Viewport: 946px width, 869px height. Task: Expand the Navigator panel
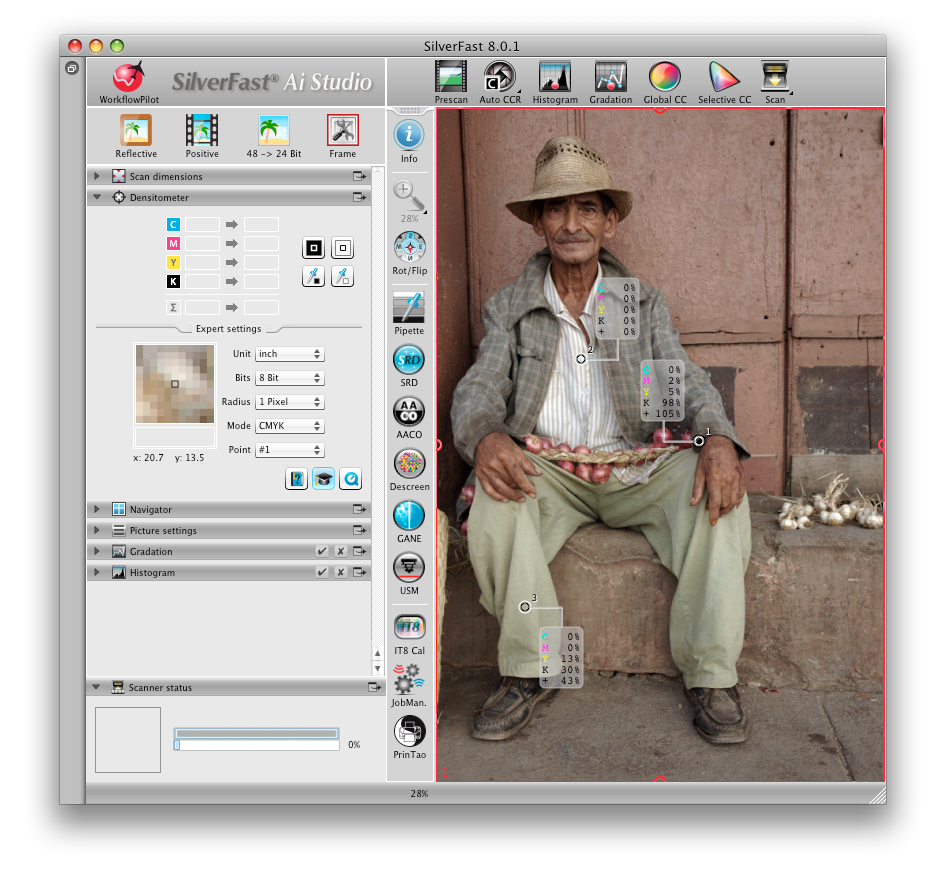point(97,510)
